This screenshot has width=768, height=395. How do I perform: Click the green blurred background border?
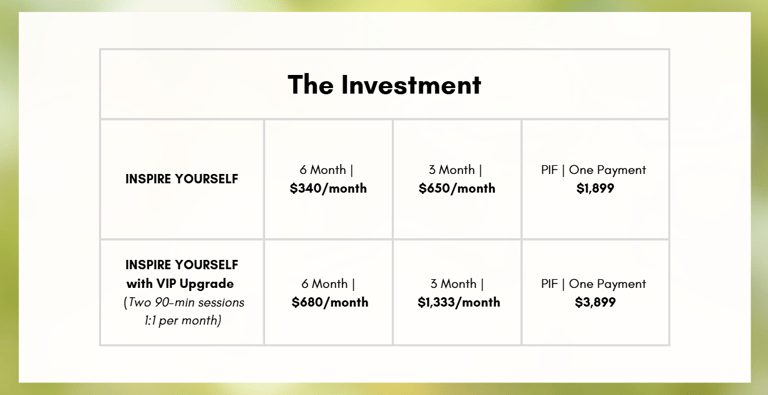pos(9,196)
